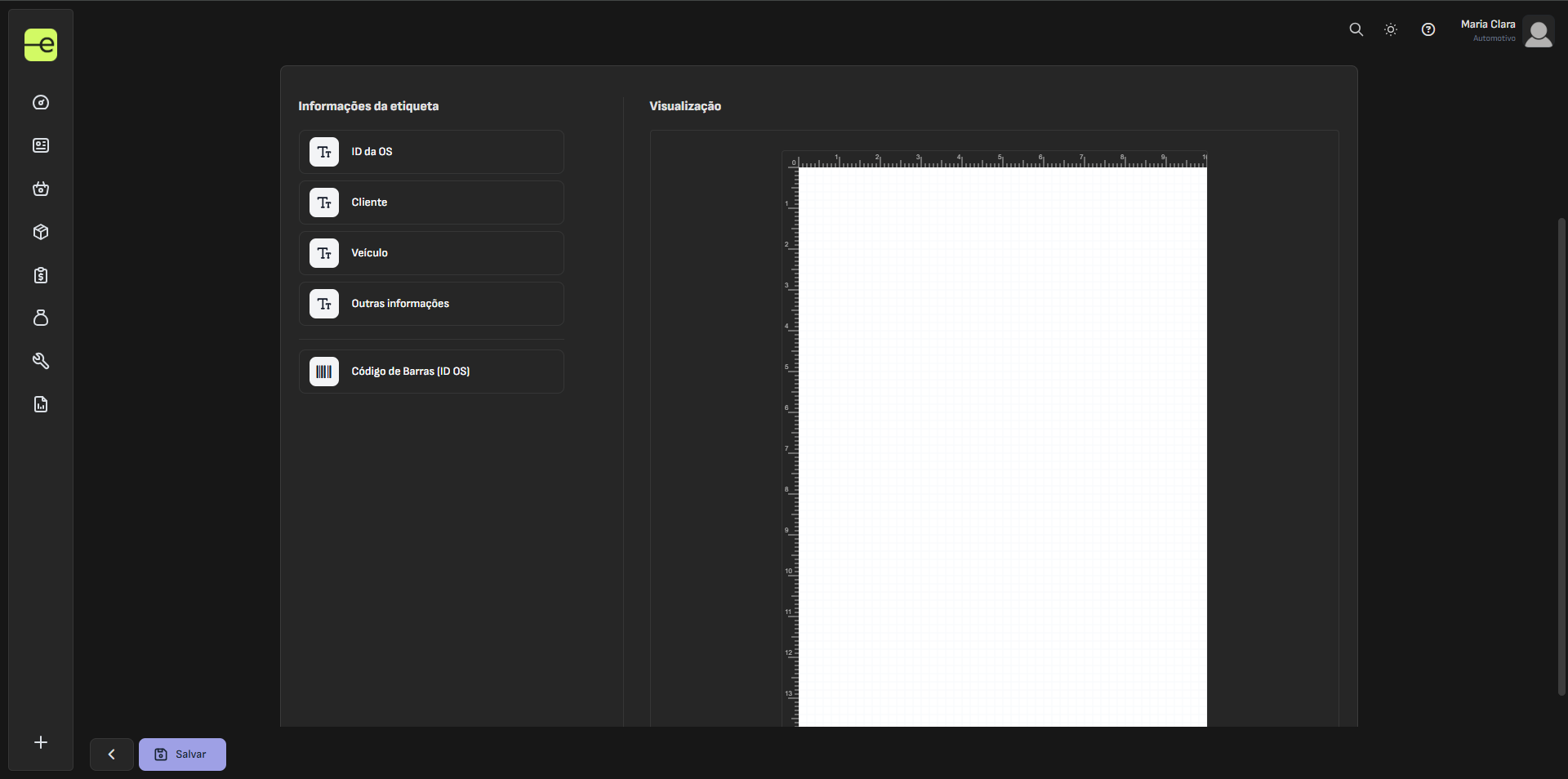Click the text icon beside ID da OS
This screenshot has height=779, width=1568.
tap(324, 152)
